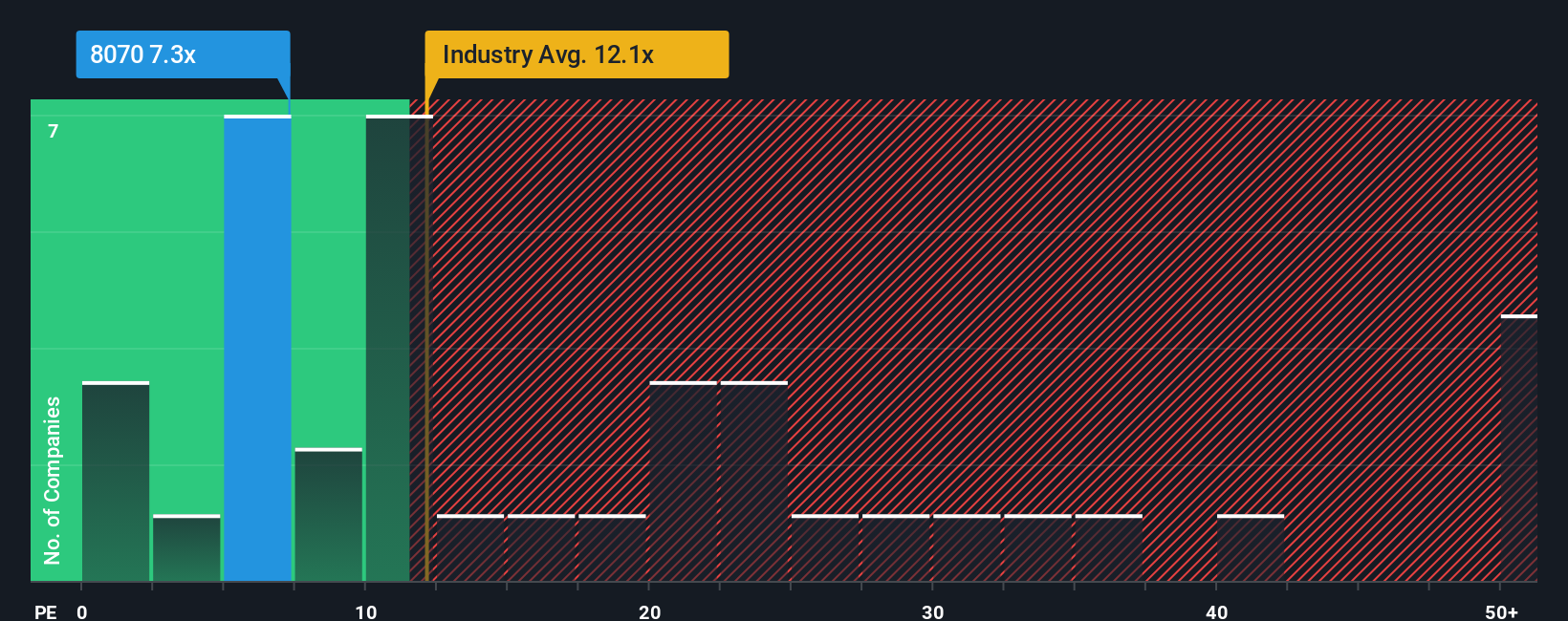Select the bar starting at PE 20
This screenshot has width=1568, height=621.
point(683,482)
